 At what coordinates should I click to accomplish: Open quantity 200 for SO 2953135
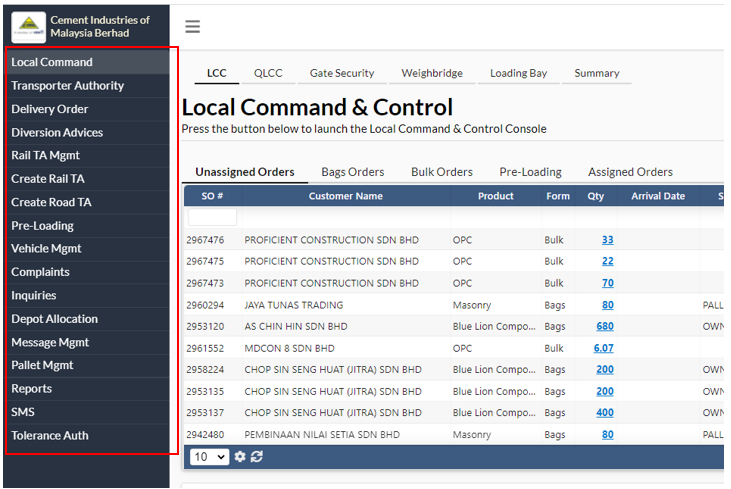[x=605, y=392]
